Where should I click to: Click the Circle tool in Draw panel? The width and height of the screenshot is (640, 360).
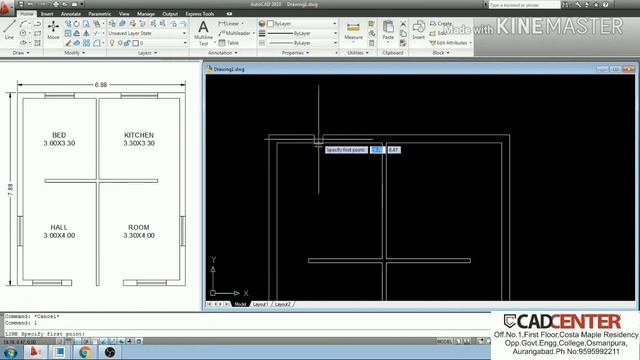point(23,33)
